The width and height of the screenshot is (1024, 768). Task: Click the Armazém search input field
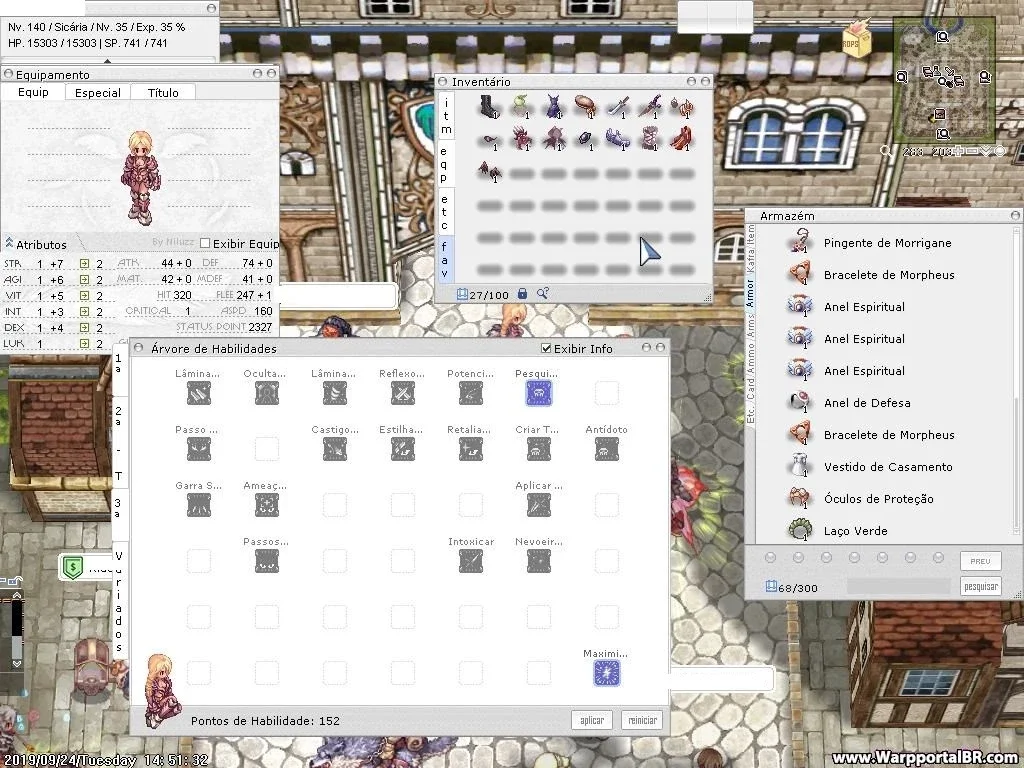coord(899,586)
